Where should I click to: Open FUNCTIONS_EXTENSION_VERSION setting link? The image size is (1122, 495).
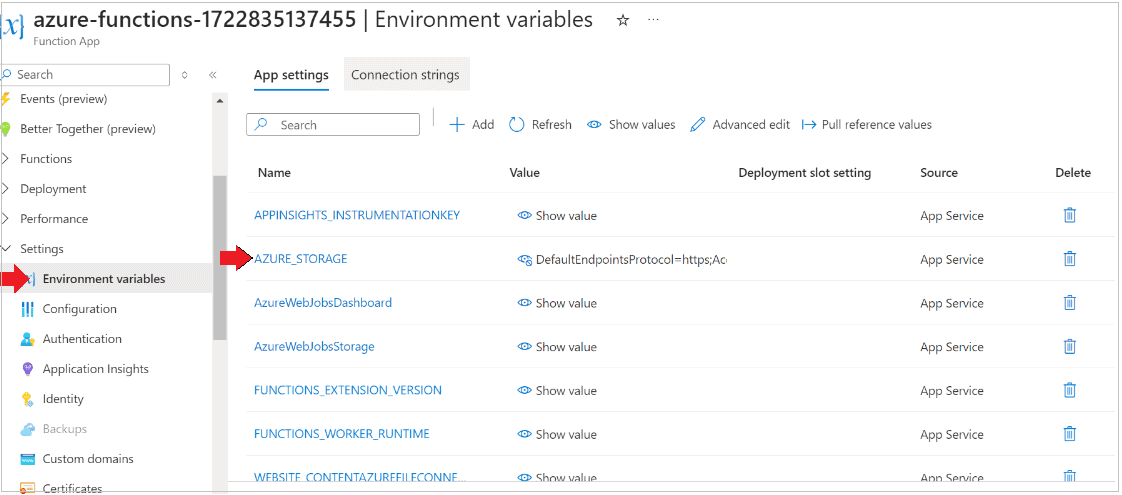pyautogui.click(x=348, y=391)
